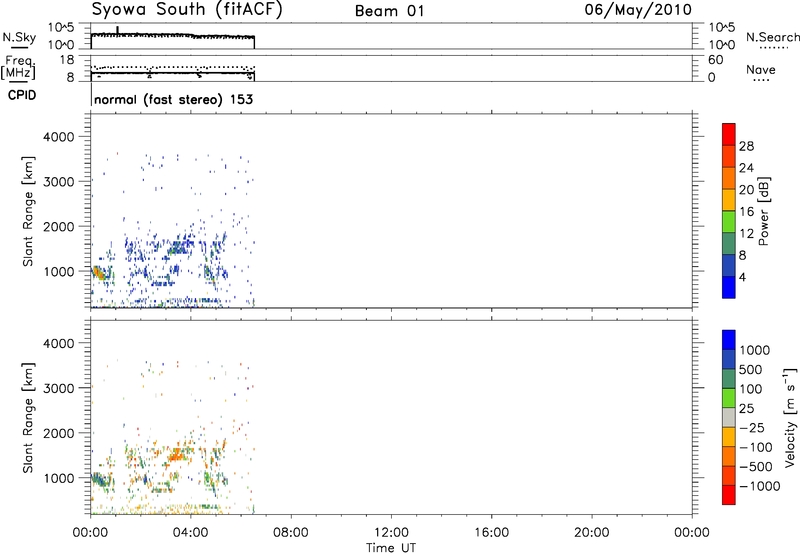
Task: Click the gray segment of velocity color bar
Action: click(x=729, y=417)
